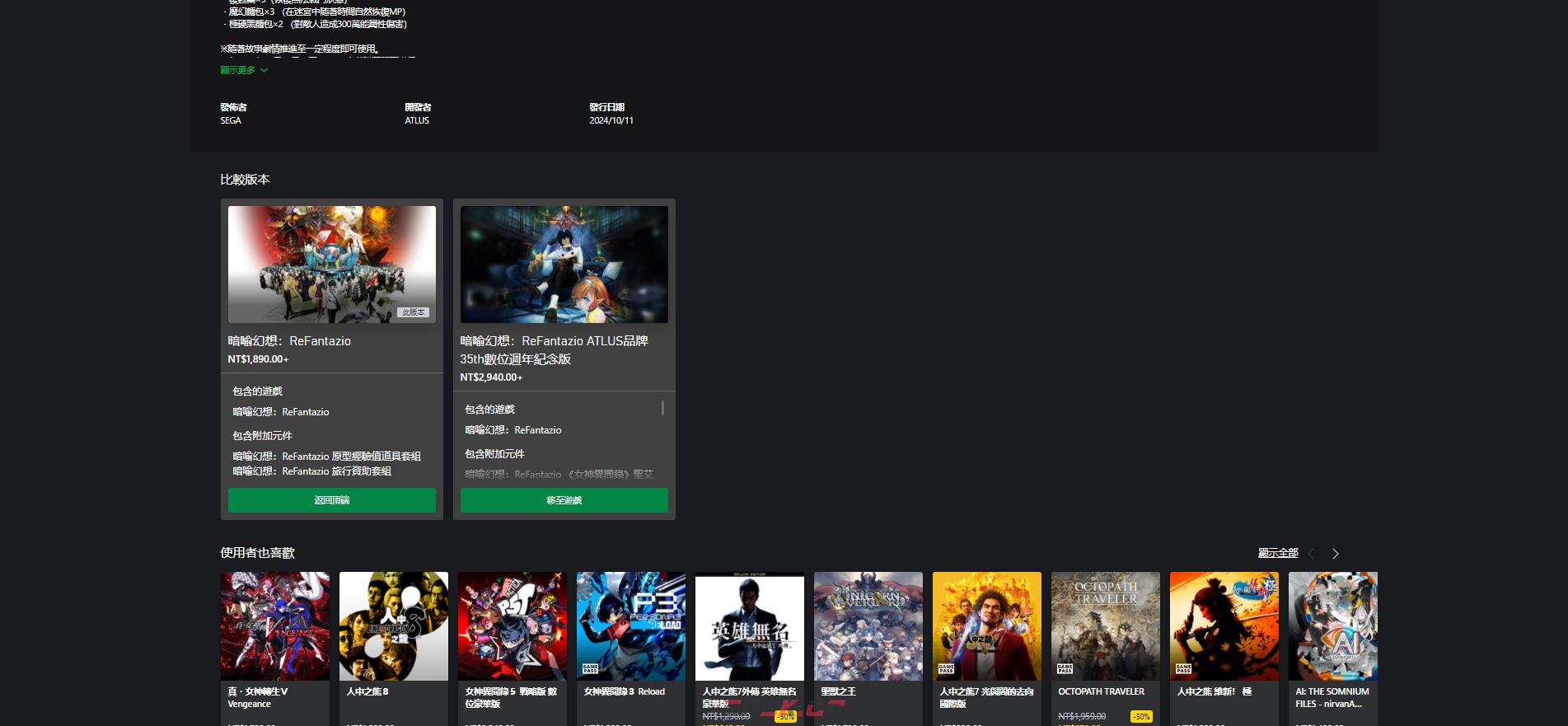Click the 此版本 badge on standard edition

click(413, 312)
